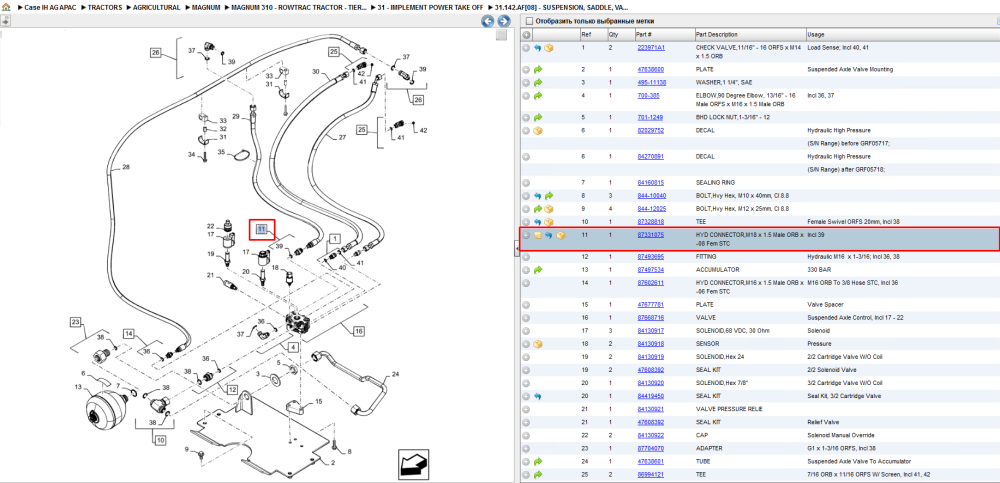The image size is (1000, 483).
Task: Open the MAGNUM breadcrumb item
Action: pos(206,8)
